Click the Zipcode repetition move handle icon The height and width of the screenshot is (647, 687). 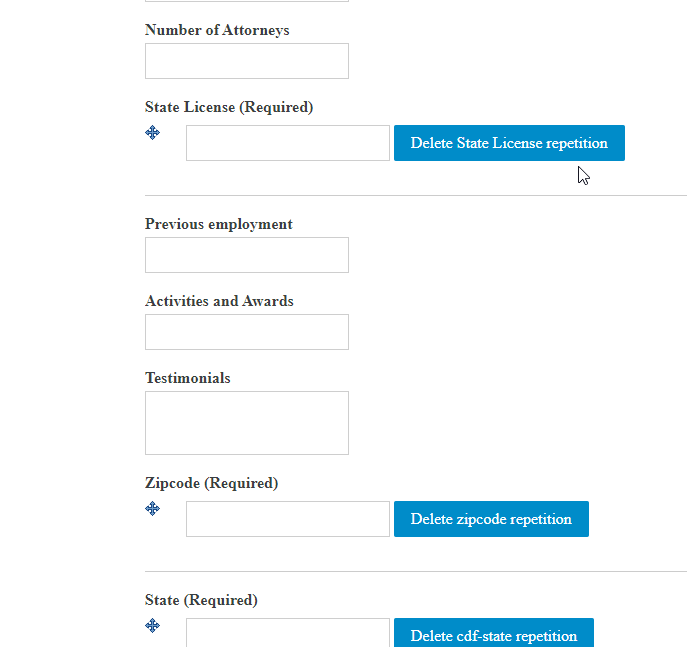[x=152, y=509]
